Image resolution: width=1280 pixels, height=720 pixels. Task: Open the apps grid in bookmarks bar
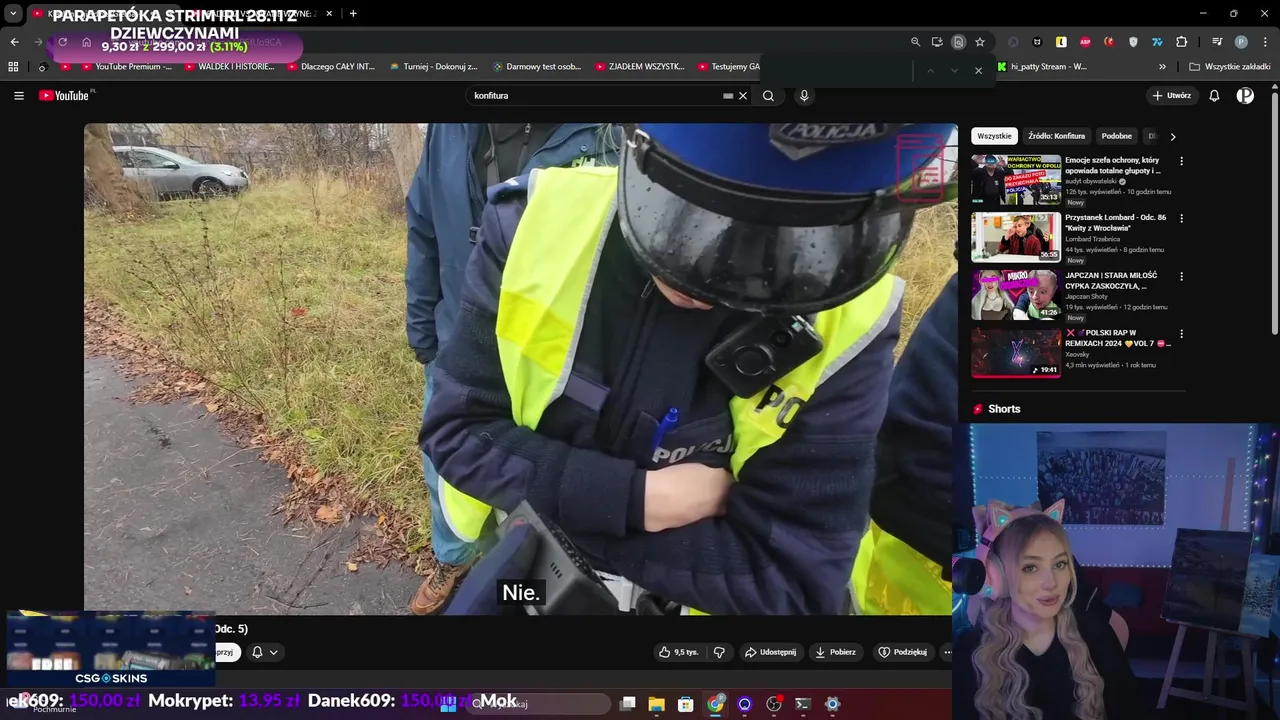click(x=13, y=67)
